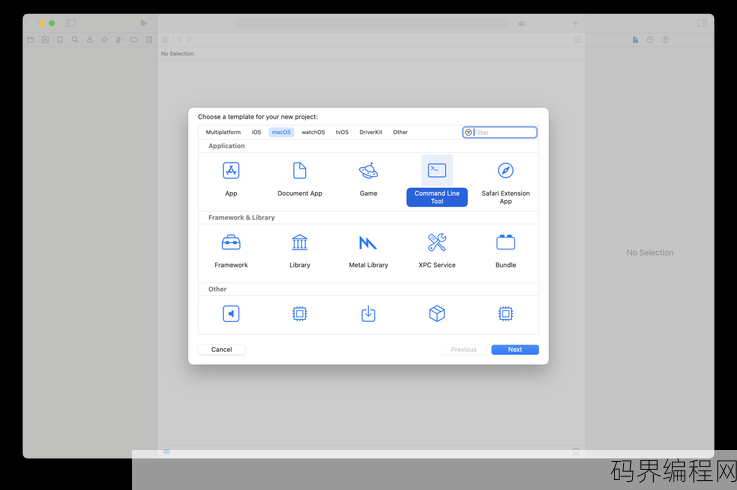The height and width of the screenshot is (490, 737).
Task: Open the Breakpoint navigator icon
Action: pos(134,40)
